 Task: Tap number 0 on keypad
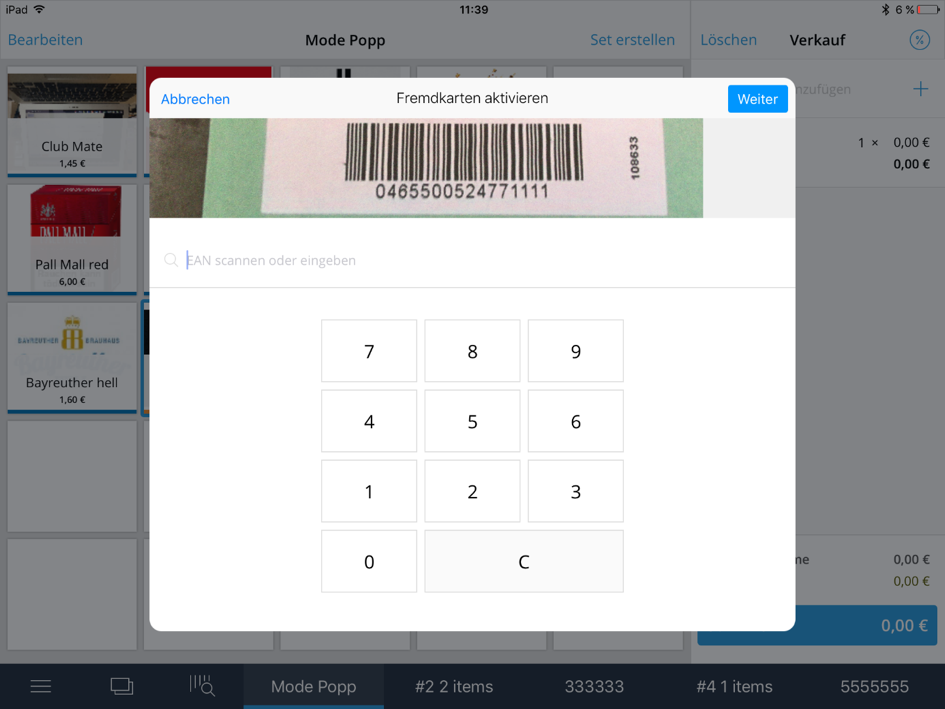pos(369,561)
